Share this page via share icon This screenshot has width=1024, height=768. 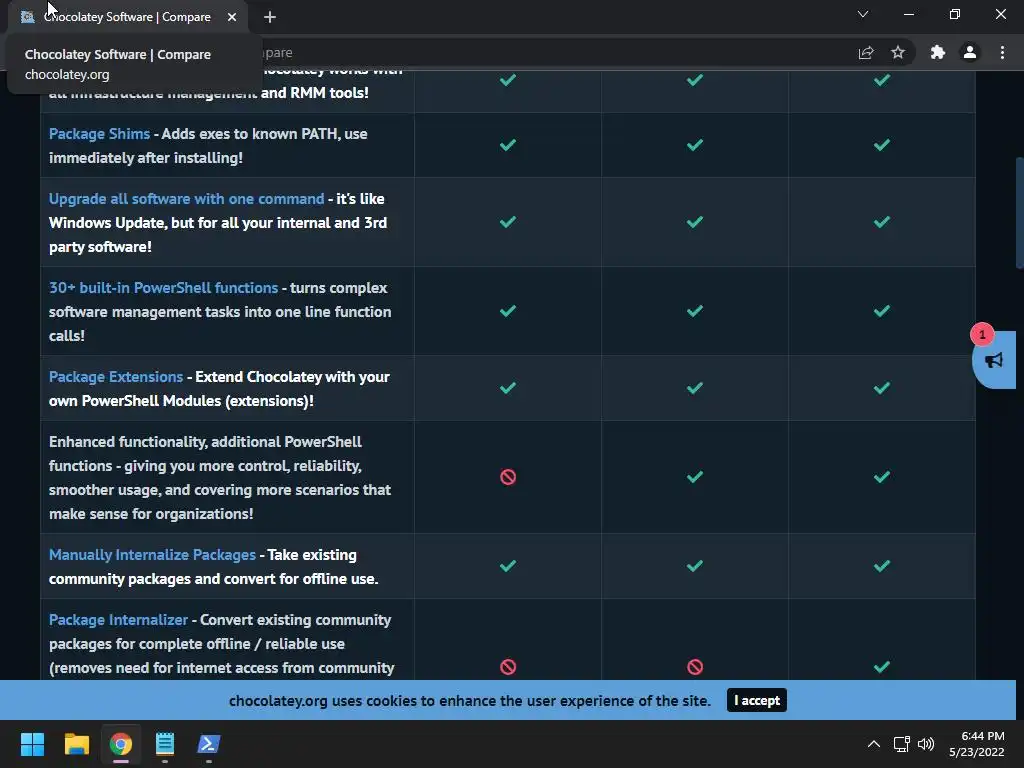point(866,52)
